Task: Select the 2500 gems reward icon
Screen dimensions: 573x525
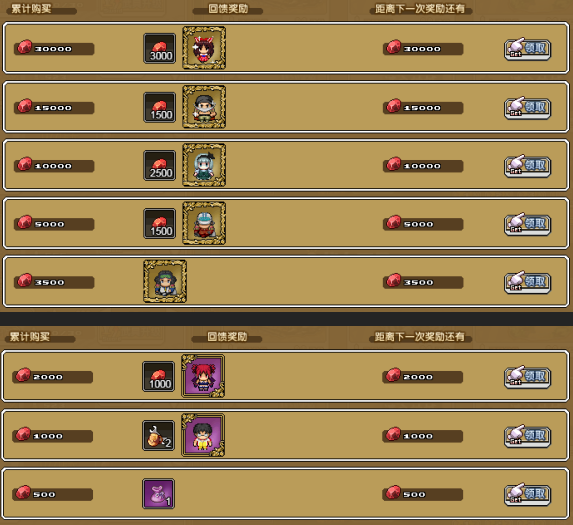Action: click(159, 166)
